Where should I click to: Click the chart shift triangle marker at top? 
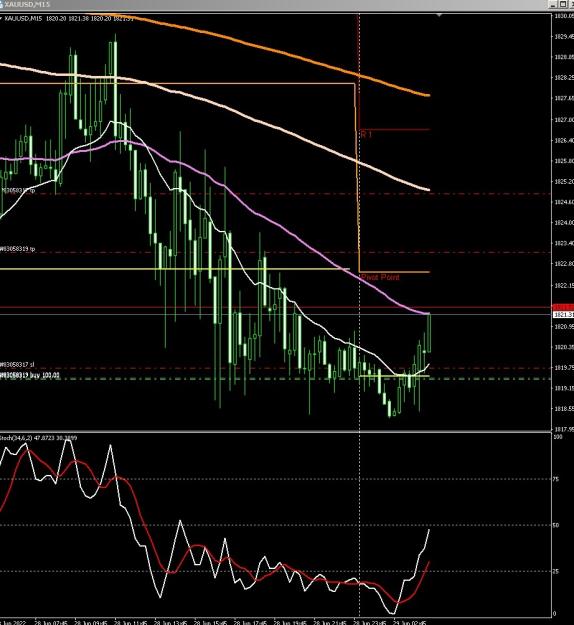coord(439,16)
